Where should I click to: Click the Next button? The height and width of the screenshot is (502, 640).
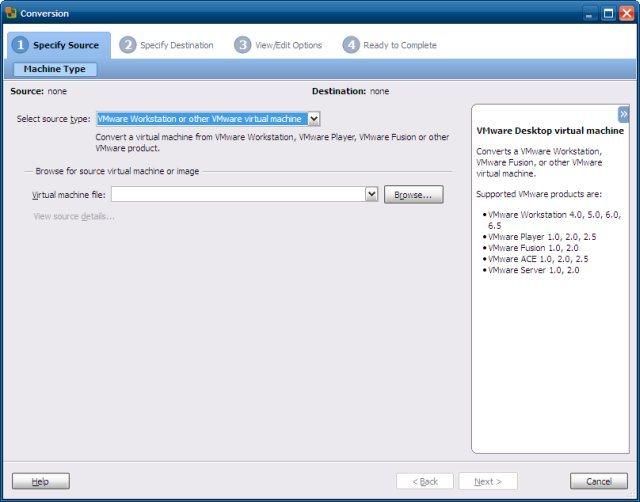(x=488, y=482)
